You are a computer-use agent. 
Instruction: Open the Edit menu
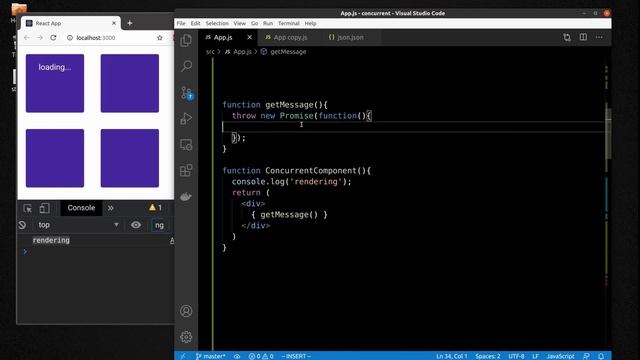[x=196, y=23]
